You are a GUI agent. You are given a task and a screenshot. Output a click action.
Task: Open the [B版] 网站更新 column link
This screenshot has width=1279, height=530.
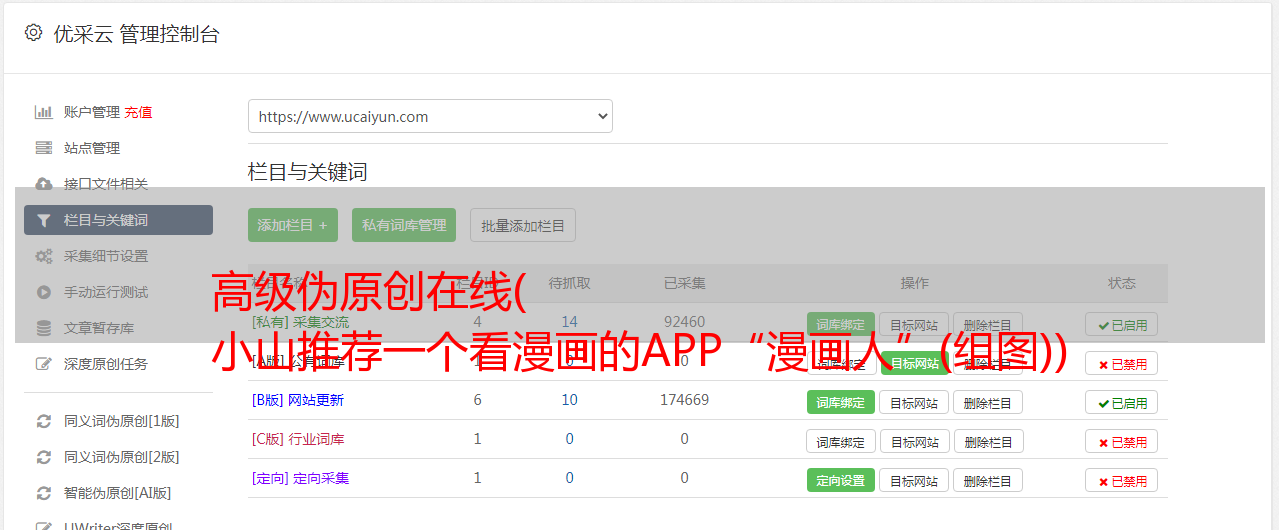(298, 400)
